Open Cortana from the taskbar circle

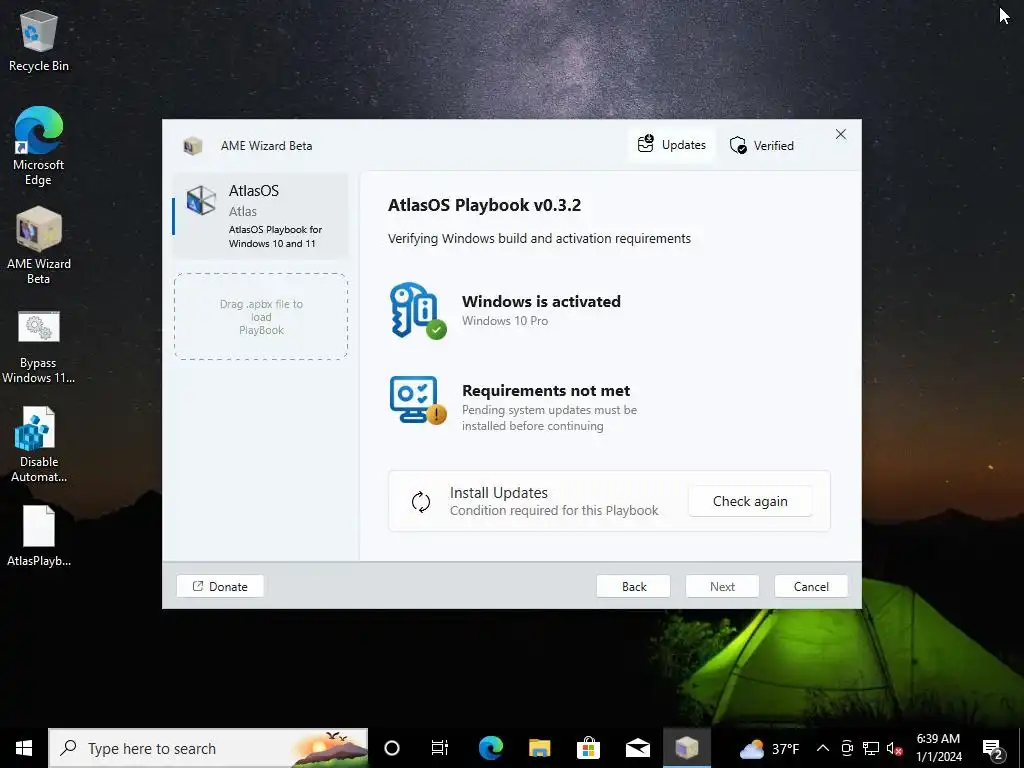click(x=392, y=748)
